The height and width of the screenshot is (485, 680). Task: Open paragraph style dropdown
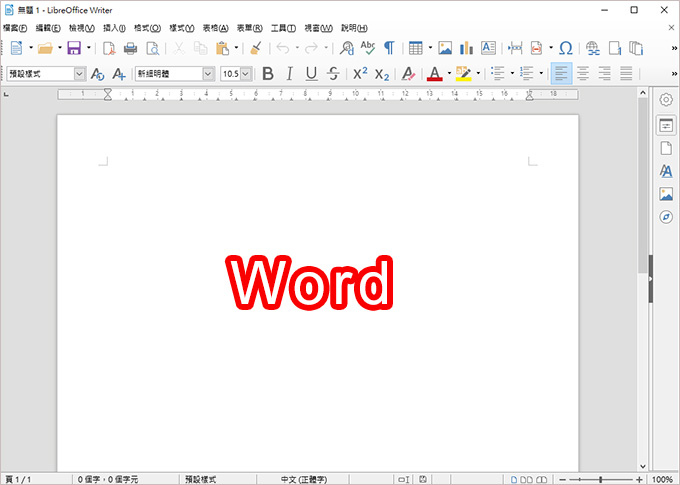pos(79,74)
